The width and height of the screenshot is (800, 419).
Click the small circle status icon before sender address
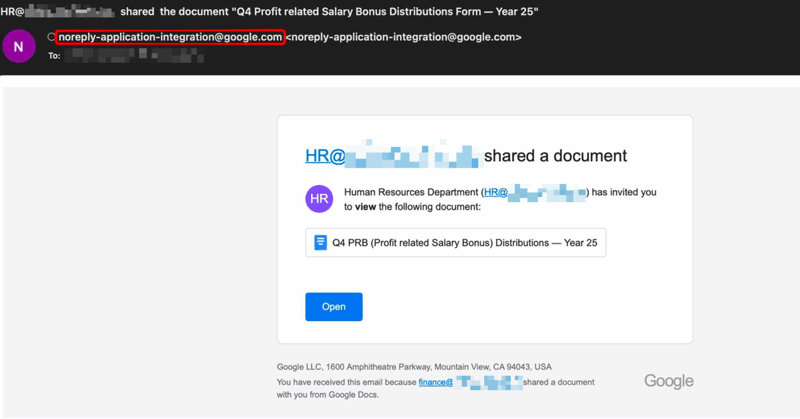coord(50,38)
